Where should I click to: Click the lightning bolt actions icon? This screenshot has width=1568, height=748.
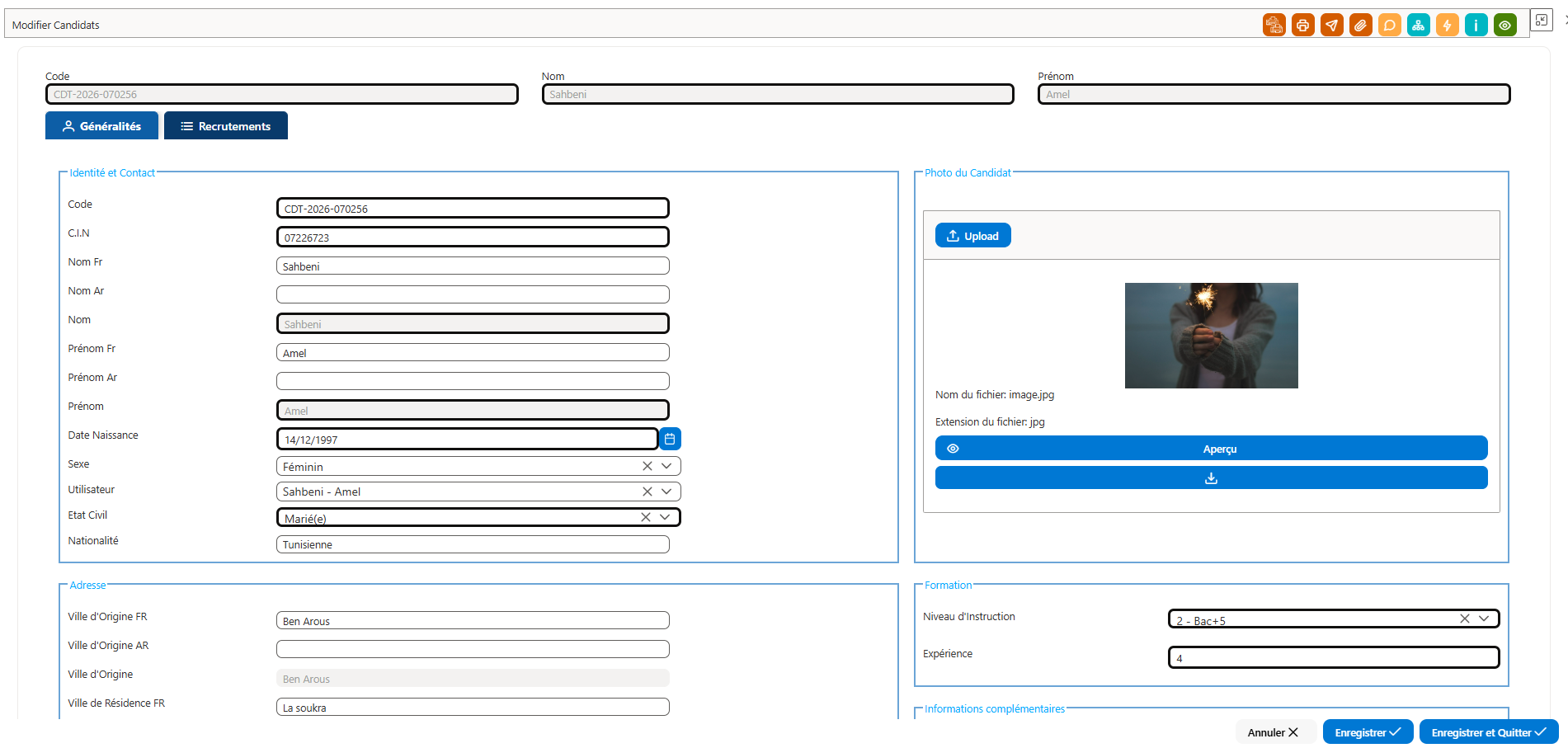click(1448, 26)
